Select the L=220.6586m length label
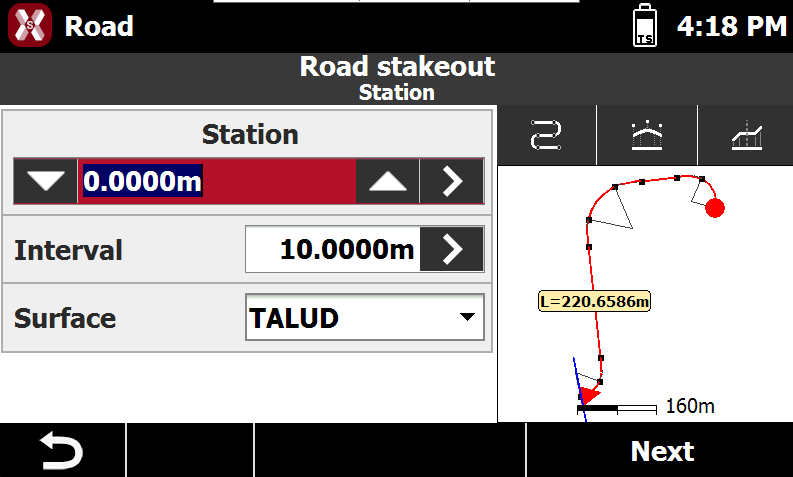 point(594,301)
